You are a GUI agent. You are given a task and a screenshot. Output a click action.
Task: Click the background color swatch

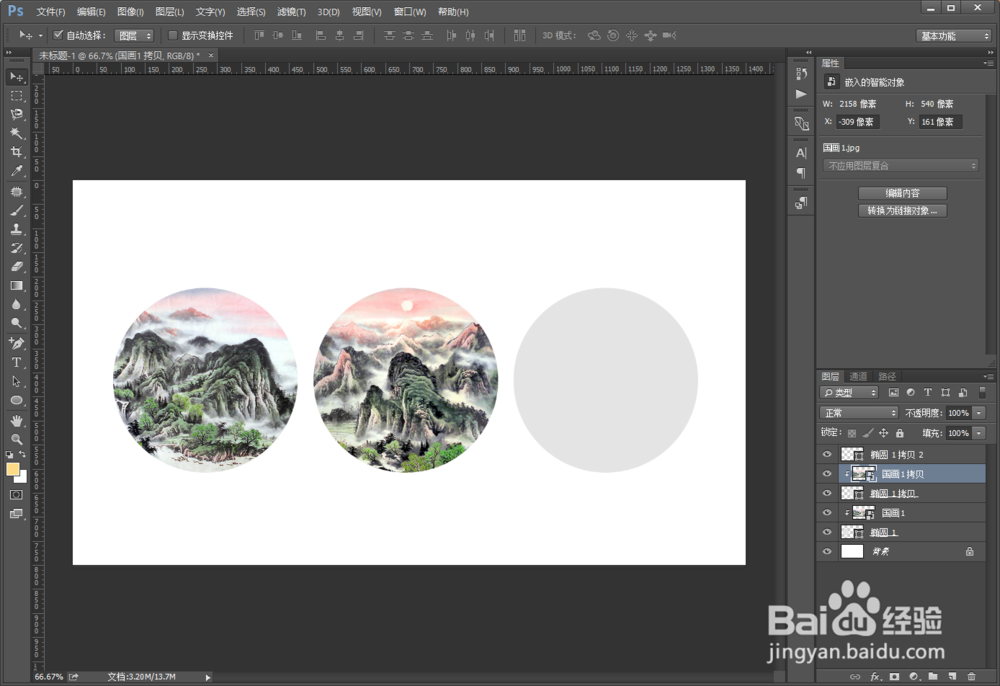pos(23,478)
